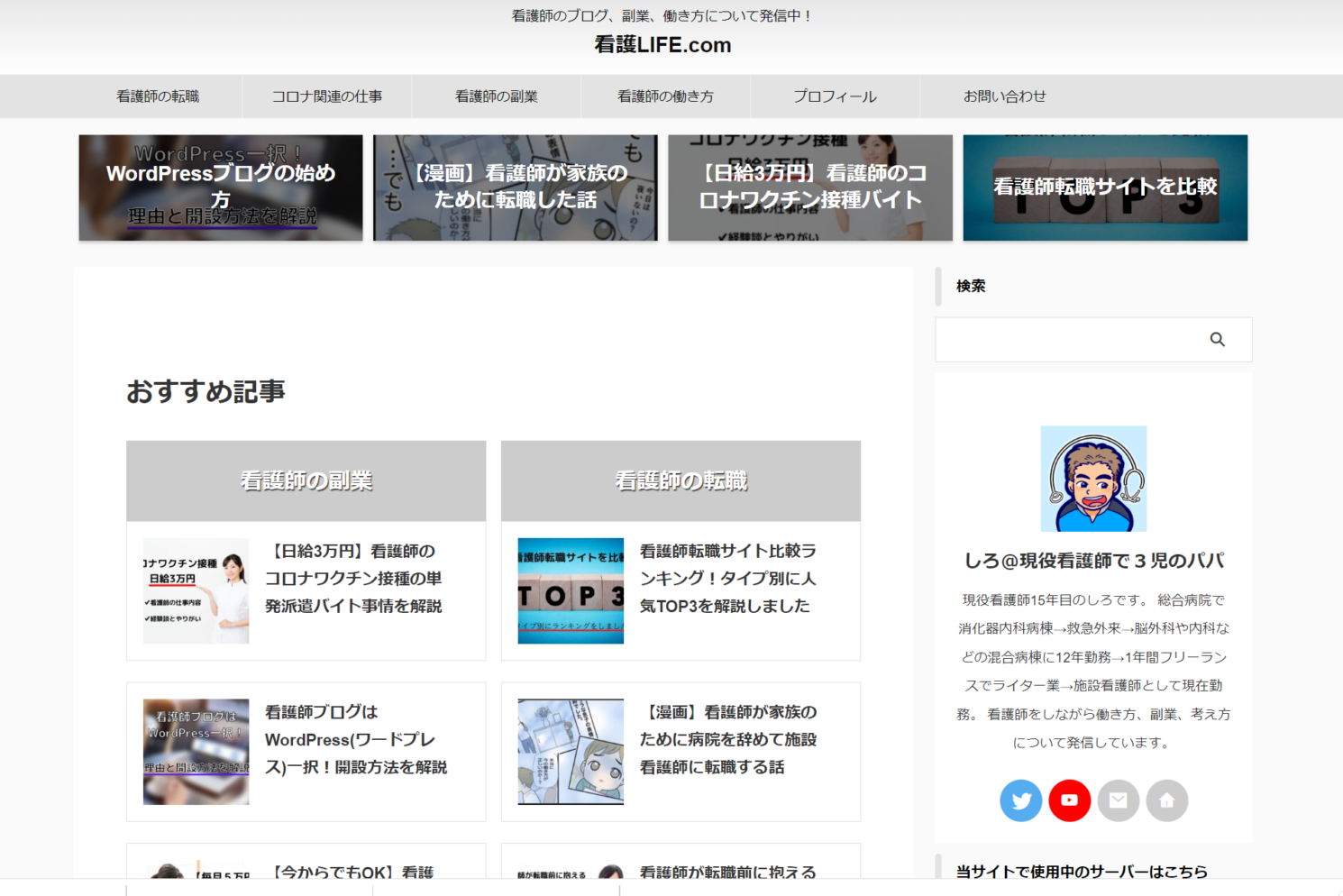Click the search magnifier icon

1217,340
